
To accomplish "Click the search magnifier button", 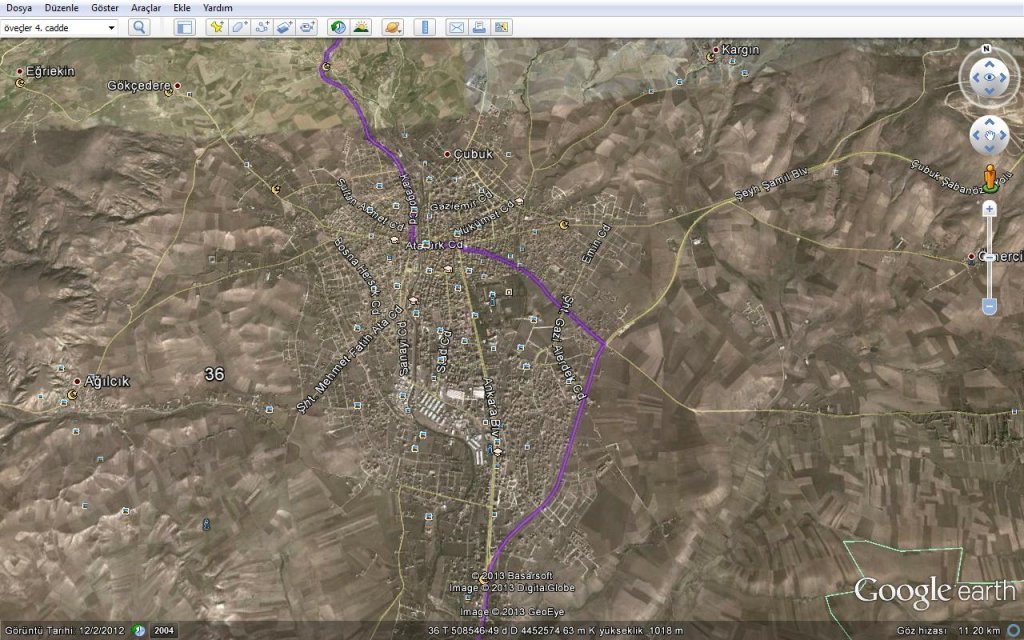I will tap(139, 27).
